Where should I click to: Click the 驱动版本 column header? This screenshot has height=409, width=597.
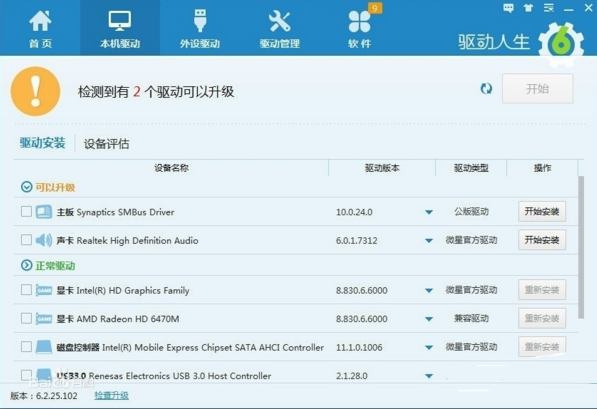click(x=382, y=168)
